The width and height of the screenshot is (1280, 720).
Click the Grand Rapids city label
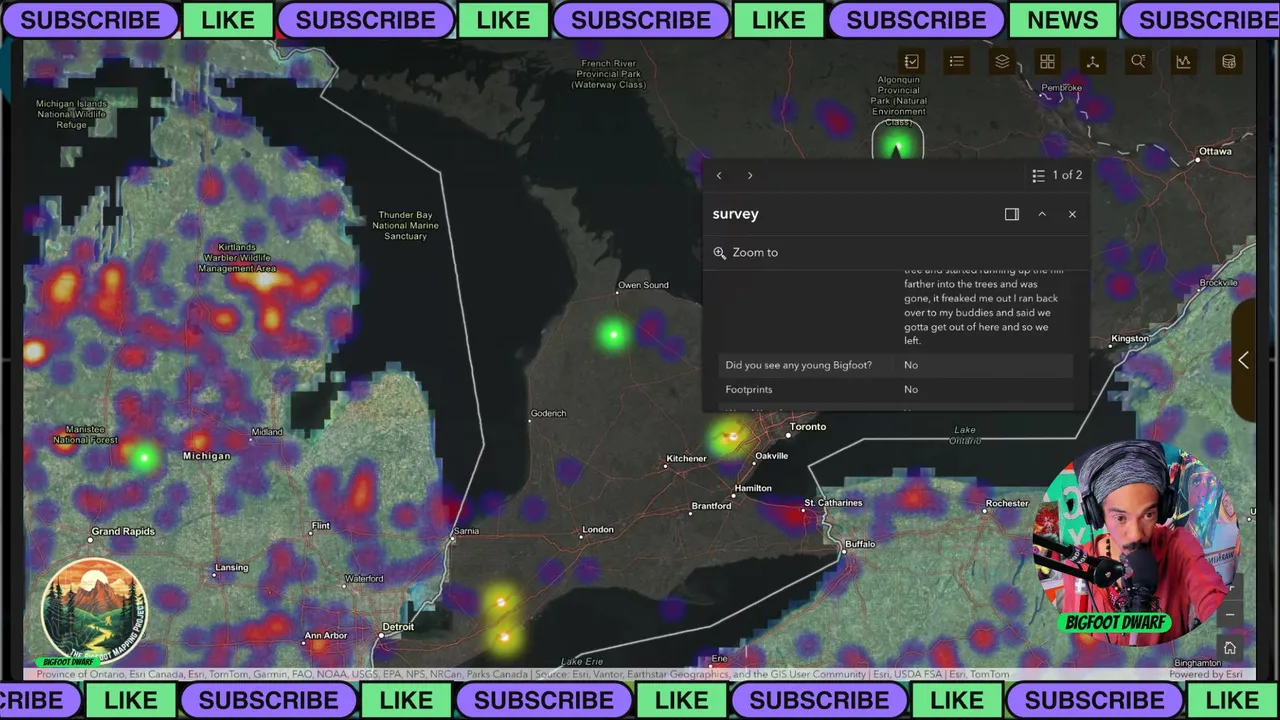(x=123, y=531)
